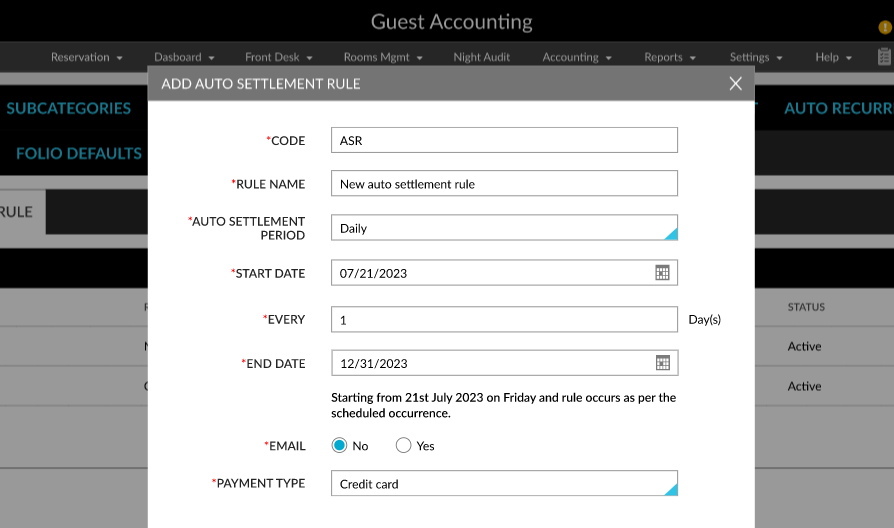Open the Start Date calendar picker
Image resolution: width=894 pixels, height=528 pixels.
click(662, 273)
